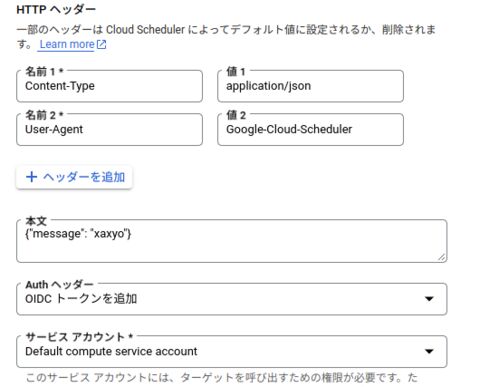Click the resize handle of 本文 textarea
Image resolution: width=500 pixels, height=387 pixels.
tap(442, 257)
